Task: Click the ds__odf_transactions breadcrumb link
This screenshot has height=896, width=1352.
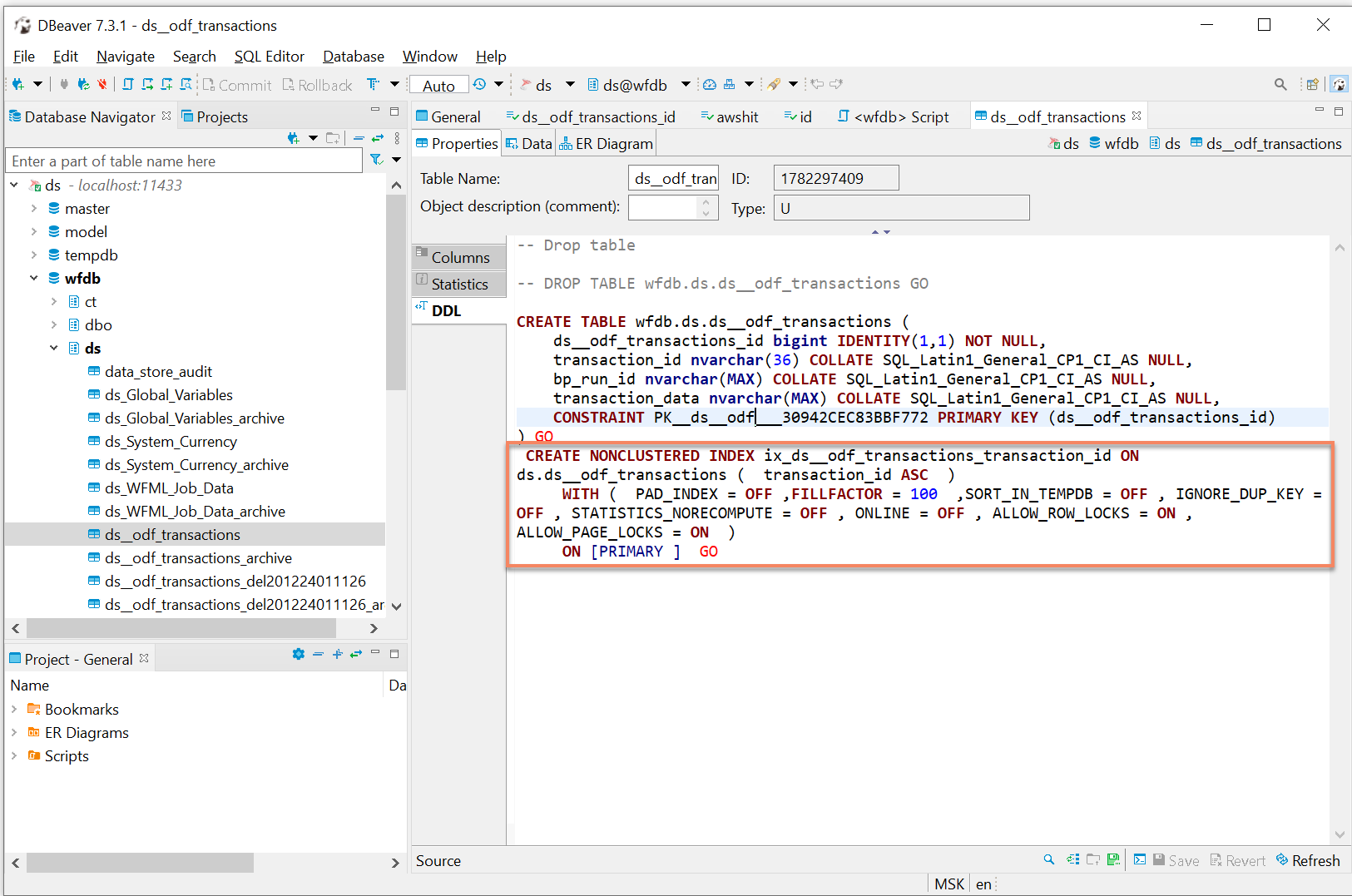Action: coord(1266,143)
